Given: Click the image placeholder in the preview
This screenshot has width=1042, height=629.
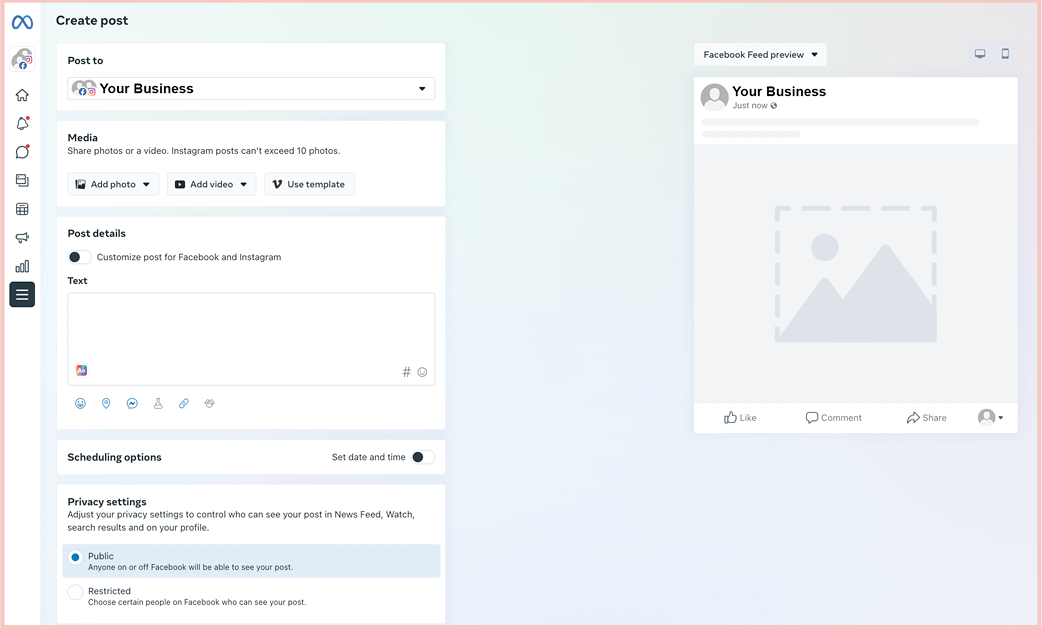Looking at the screenshot, I should (855, 274).
